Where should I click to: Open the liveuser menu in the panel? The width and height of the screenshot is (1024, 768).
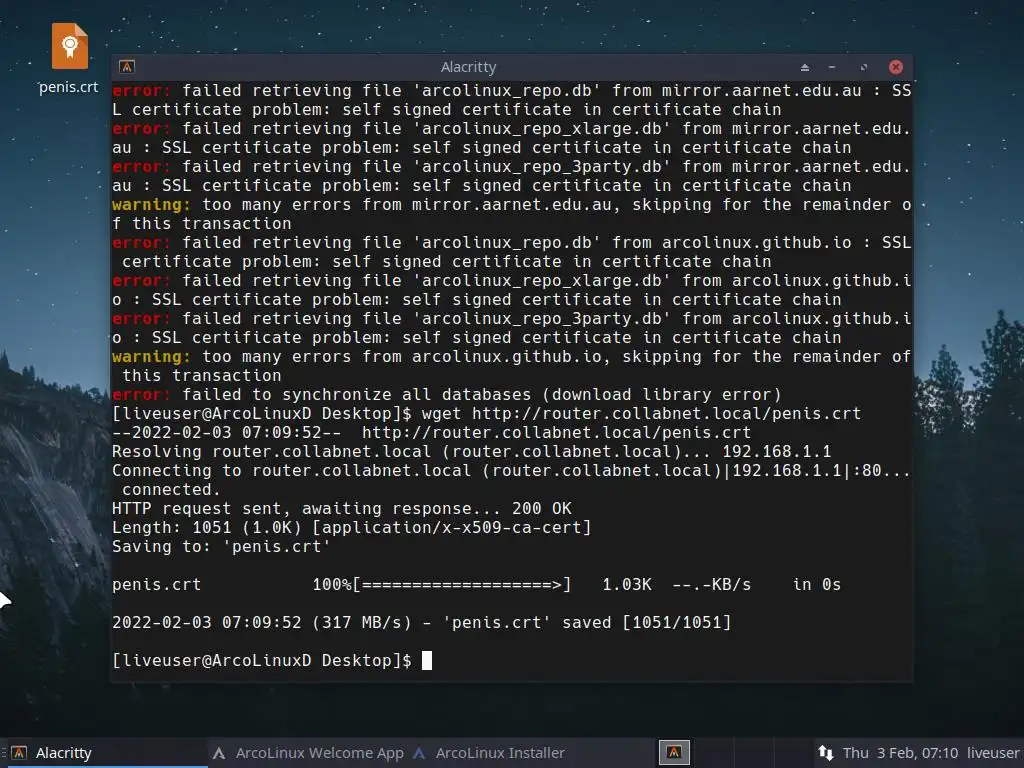tap(993, 753)
